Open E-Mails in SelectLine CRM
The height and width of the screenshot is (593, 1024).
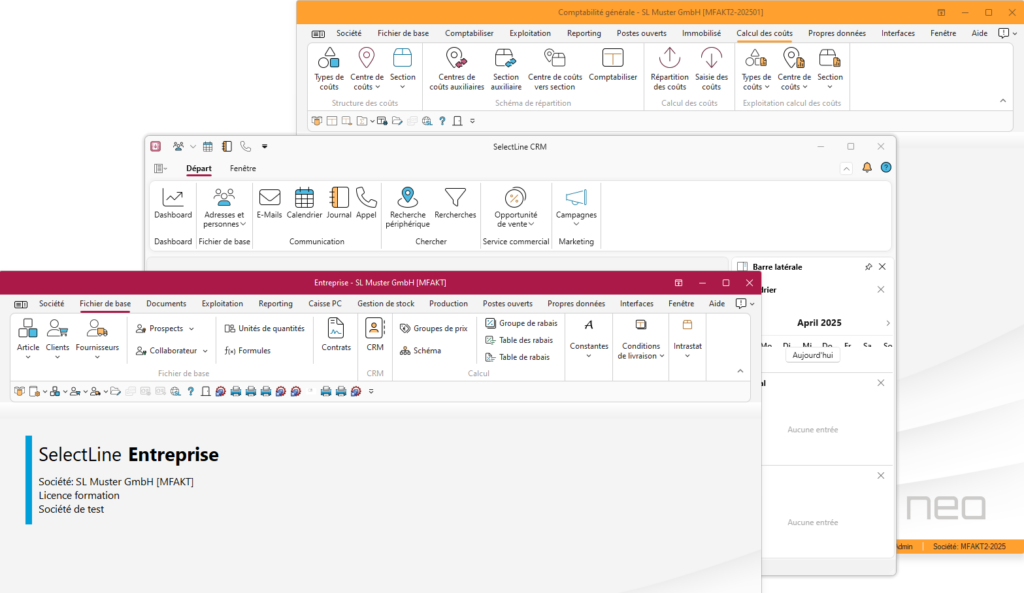coord(269,203)
